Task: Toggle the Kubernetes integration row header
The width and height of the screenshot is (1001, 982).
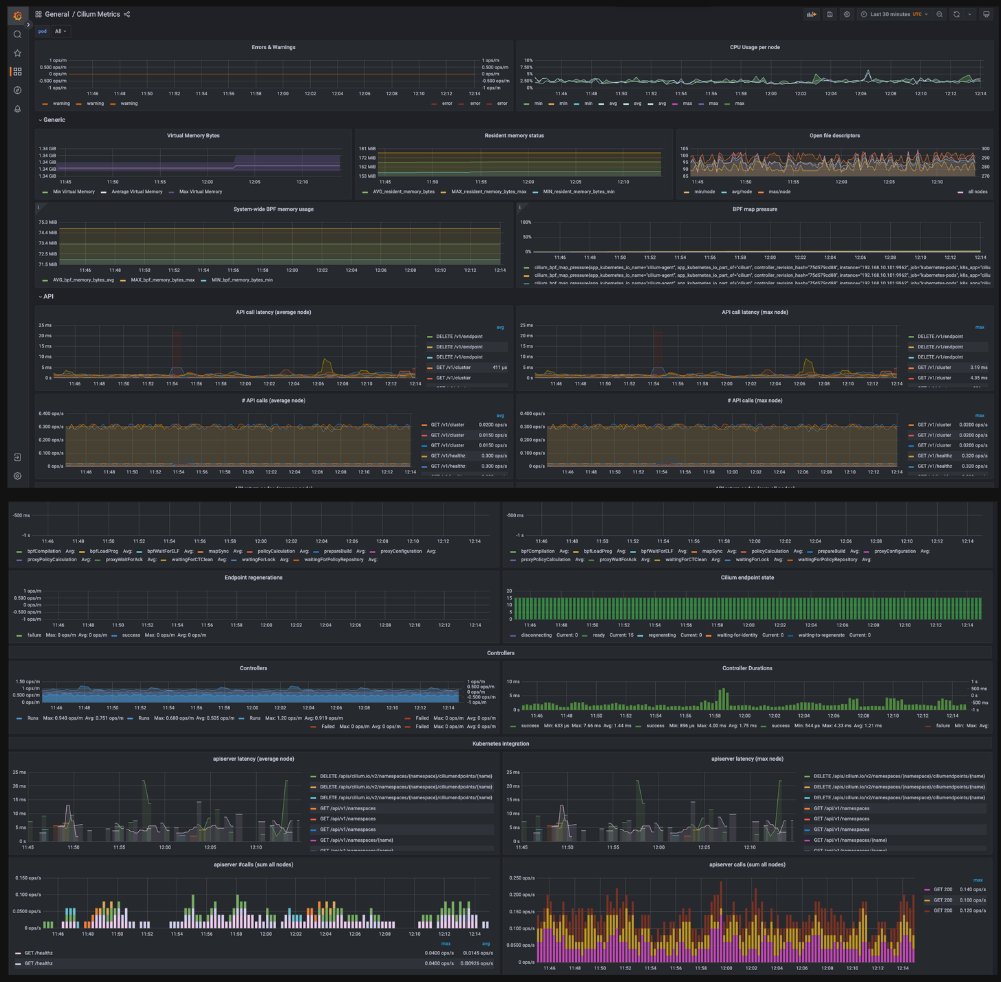Action: coord(500,744)
